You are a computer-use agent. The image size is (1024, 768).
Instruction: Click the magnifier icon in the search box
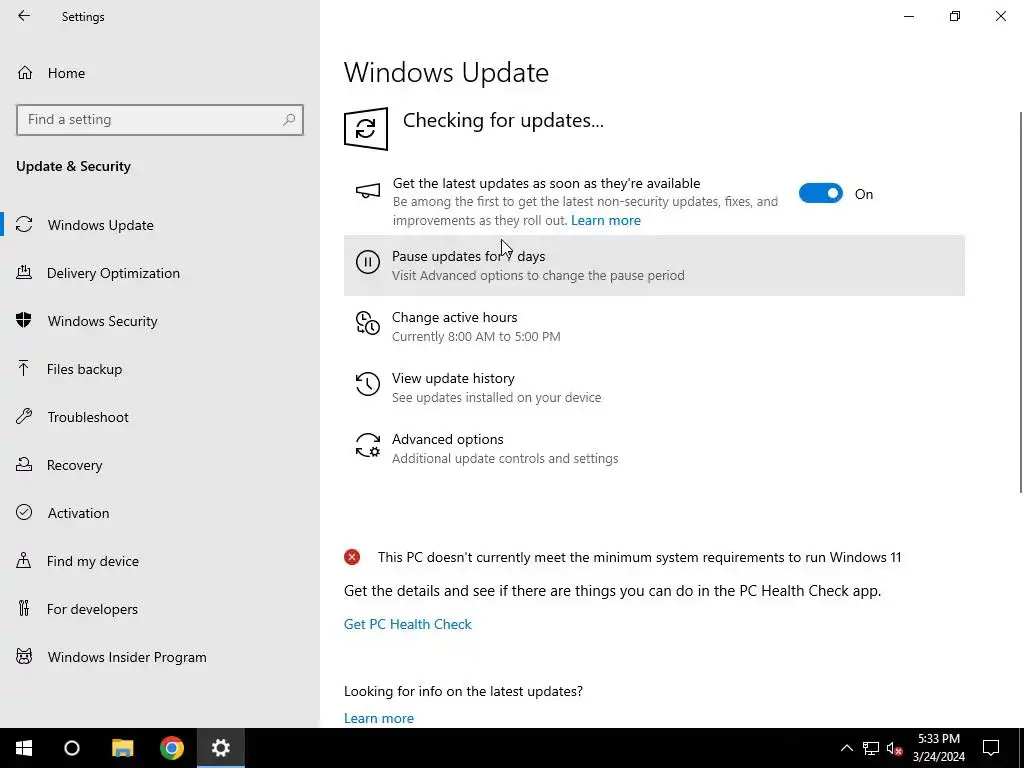(289, 120)
